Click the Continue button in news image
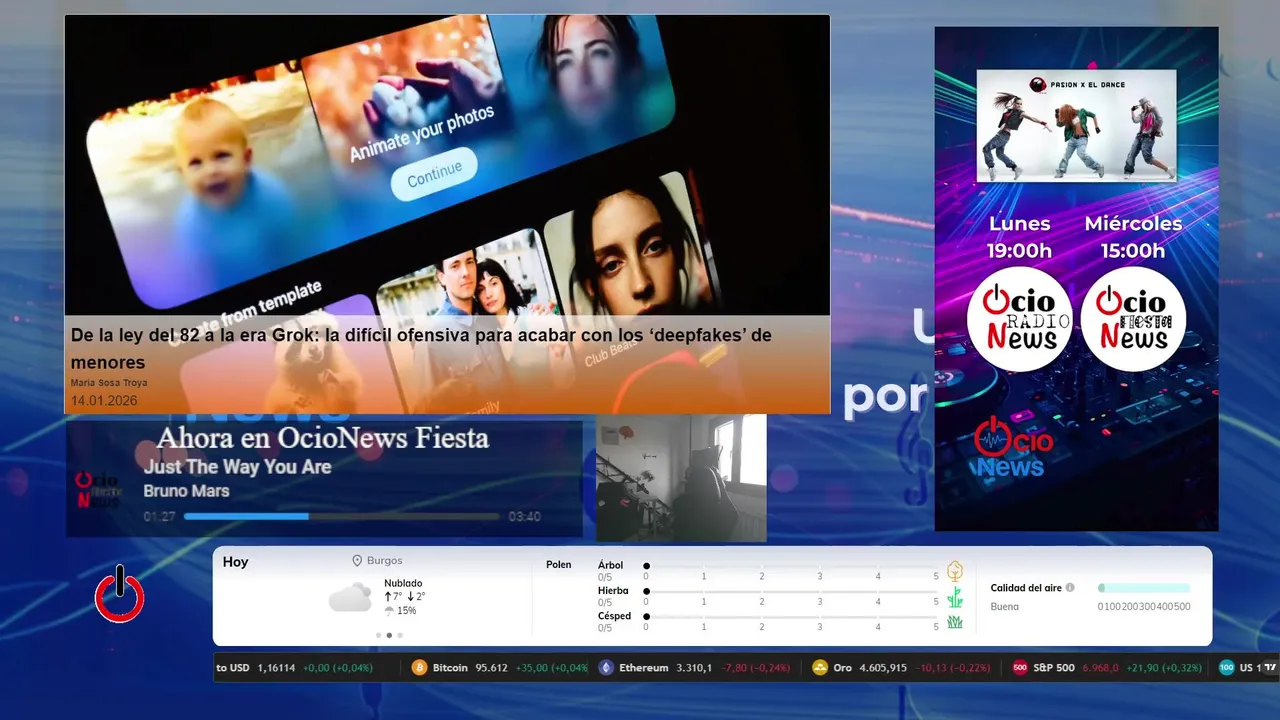 tap(434, 174)
